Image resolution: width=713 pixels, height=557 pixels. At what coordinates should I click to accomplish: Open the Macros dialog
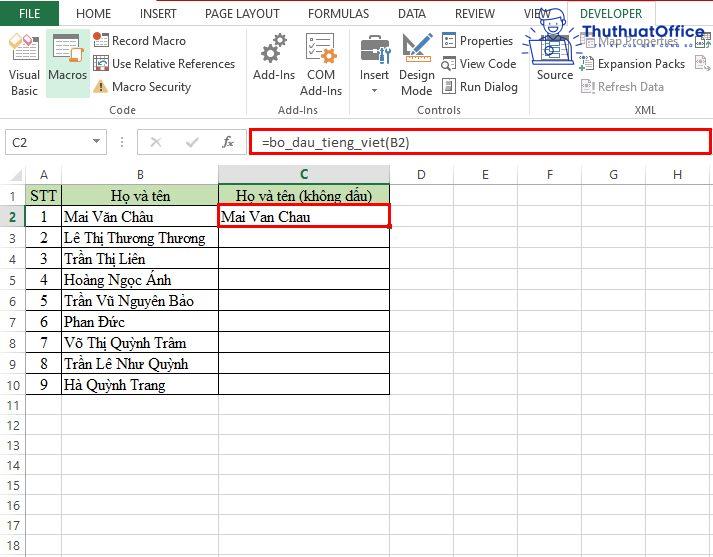67,64
